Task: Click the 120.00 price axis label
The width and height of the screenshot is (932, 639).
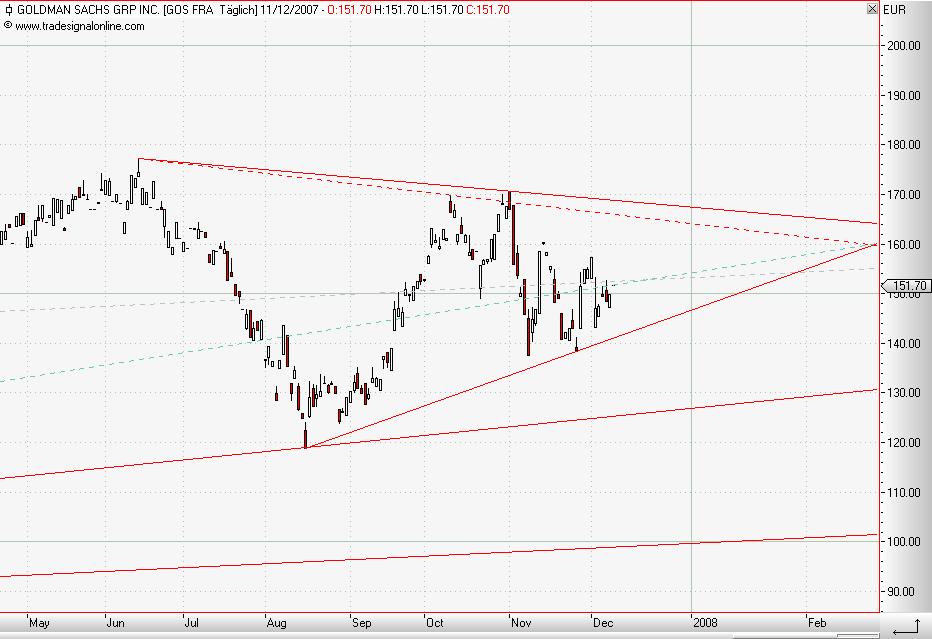Action: coord(903,443)
